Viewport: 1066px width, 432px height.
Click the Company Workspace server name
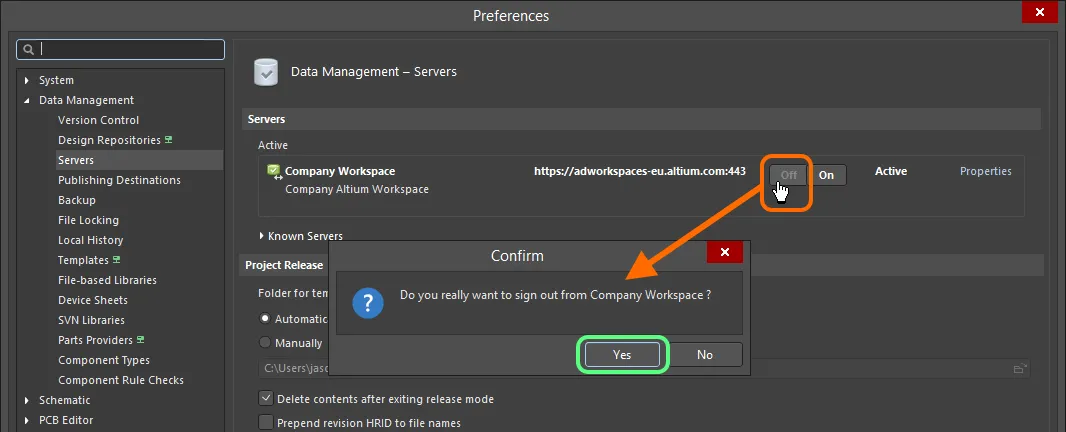(x=340, y=171)
